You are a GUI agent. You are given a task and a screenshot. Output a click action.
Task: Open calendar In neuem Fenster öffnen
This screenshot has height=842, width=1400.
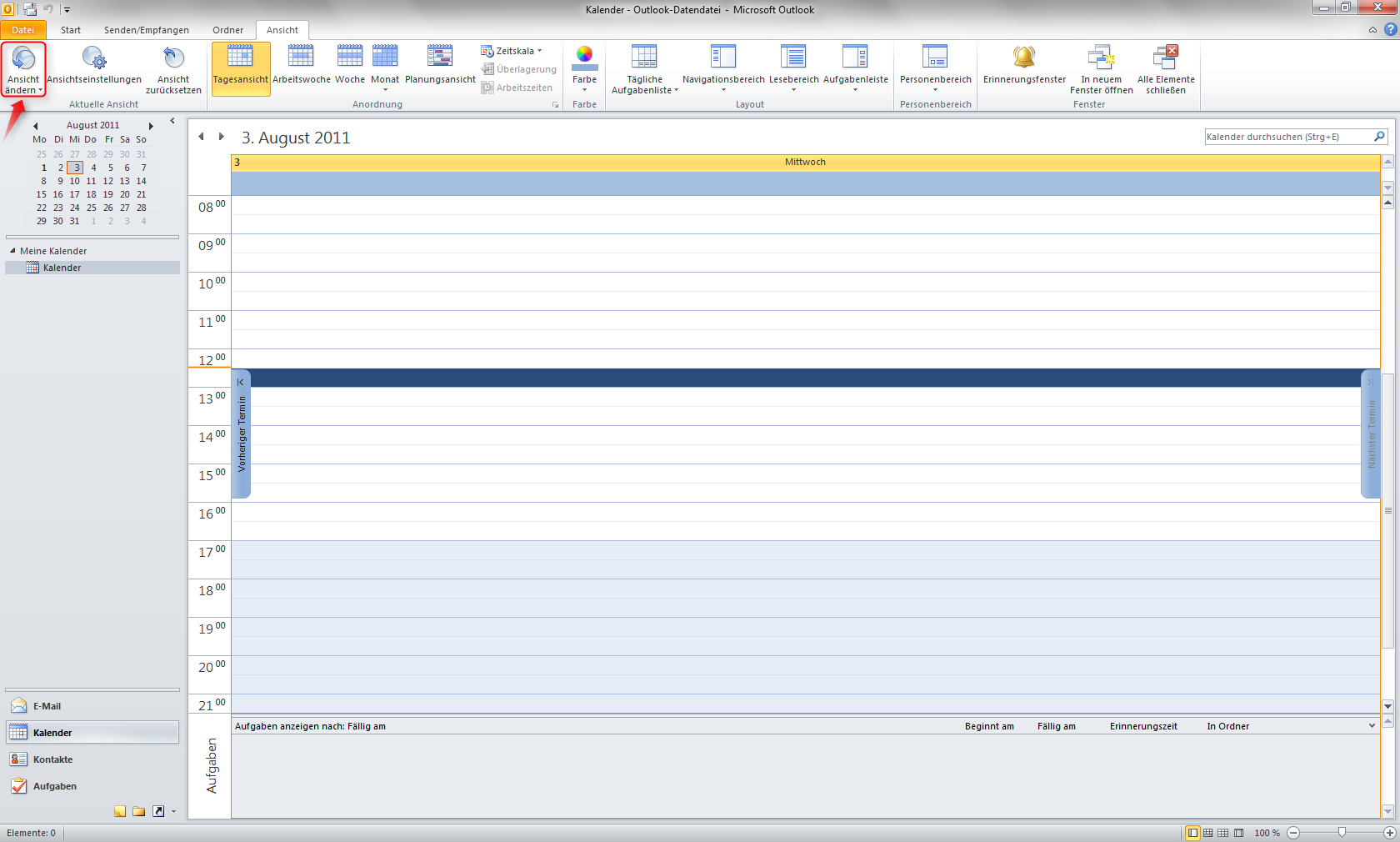[x=1101, y=67]
